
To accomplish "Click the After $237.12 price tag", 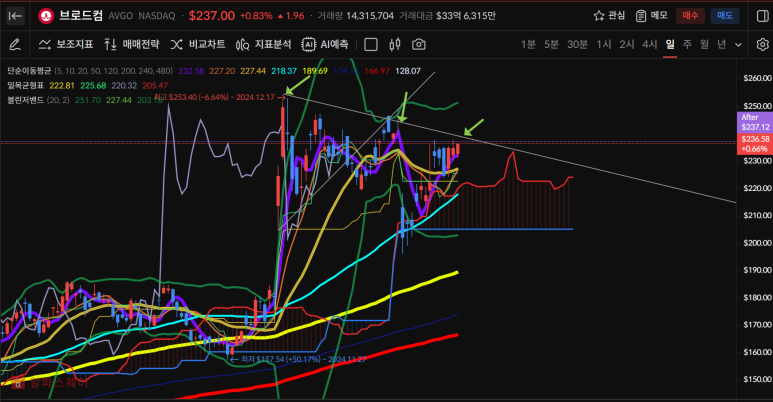I will [755, 122].
